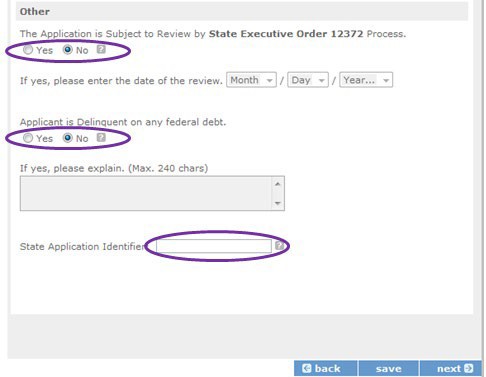Open help icon beside State Application Identifier
Viewport: 486px width, 377px height.
pos(279,246)
